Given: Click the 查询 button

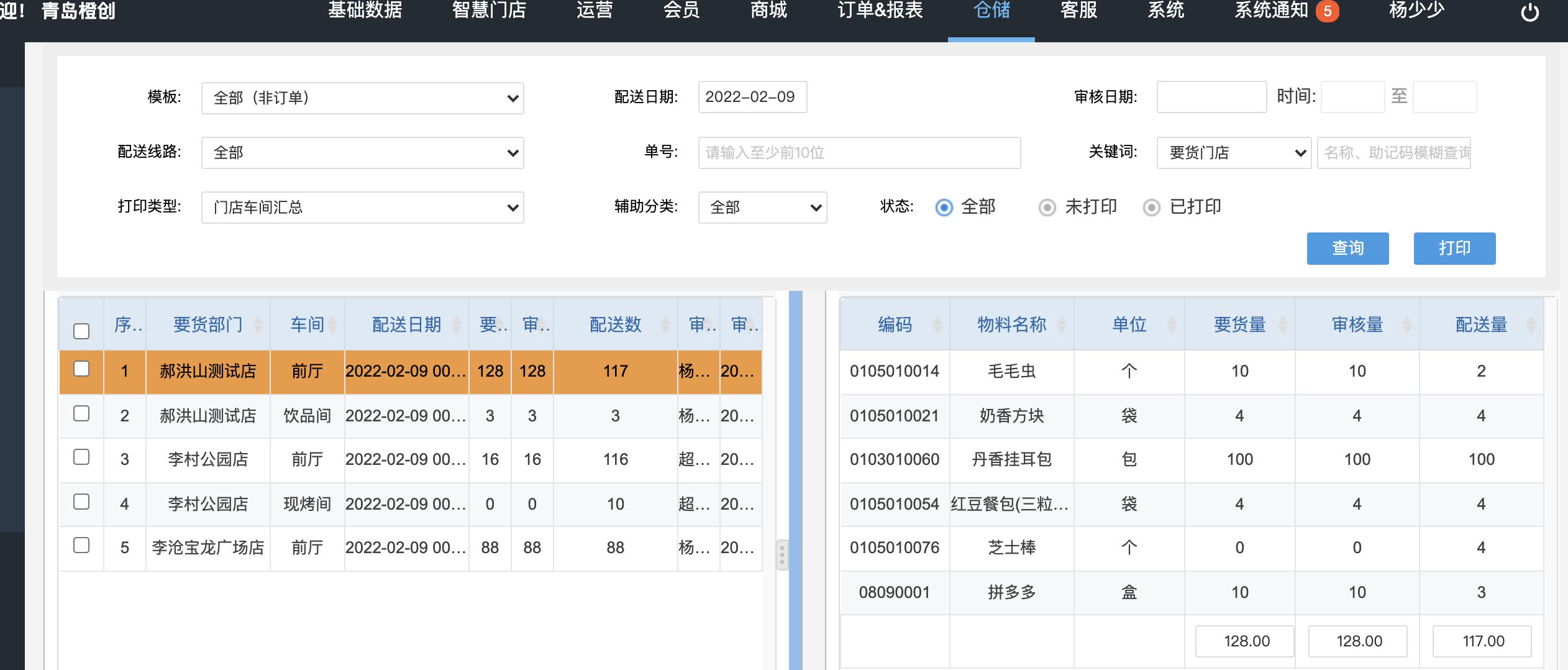Looking at the screenshot, I should pos(1347,249).
